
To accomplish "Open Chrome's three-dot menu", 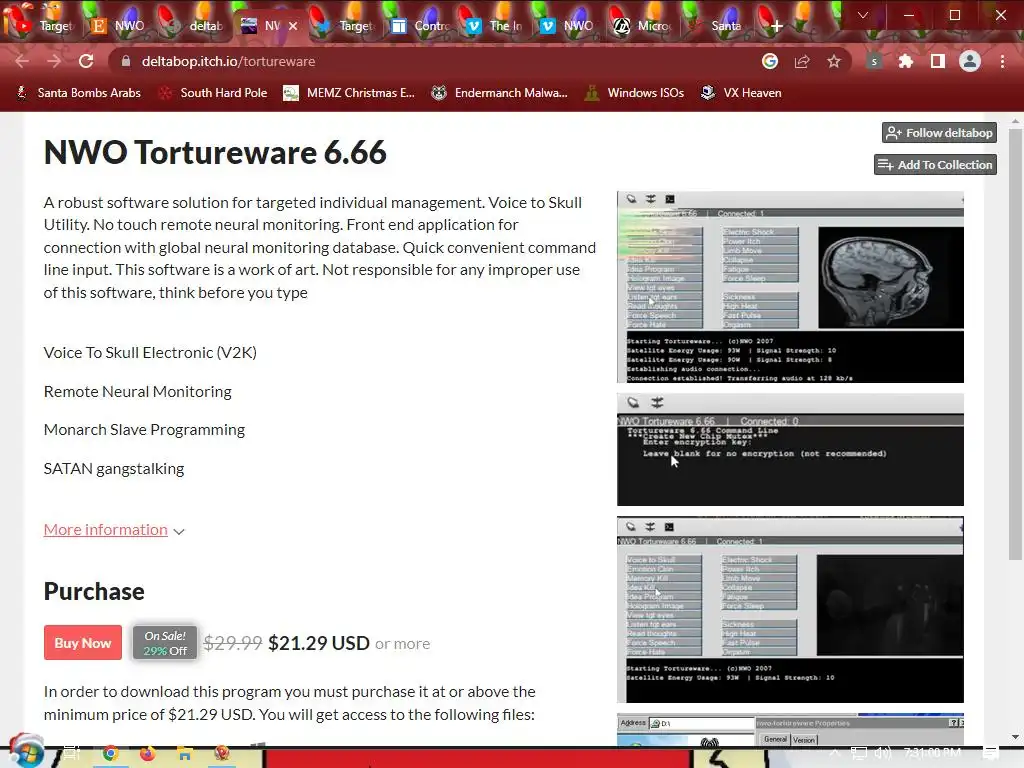I will coord(1002,61).
